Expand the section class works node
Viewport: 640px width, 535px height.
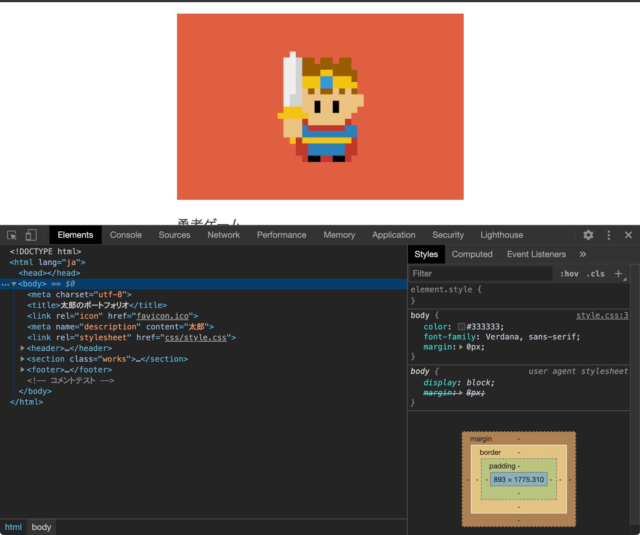click(22, 359)
